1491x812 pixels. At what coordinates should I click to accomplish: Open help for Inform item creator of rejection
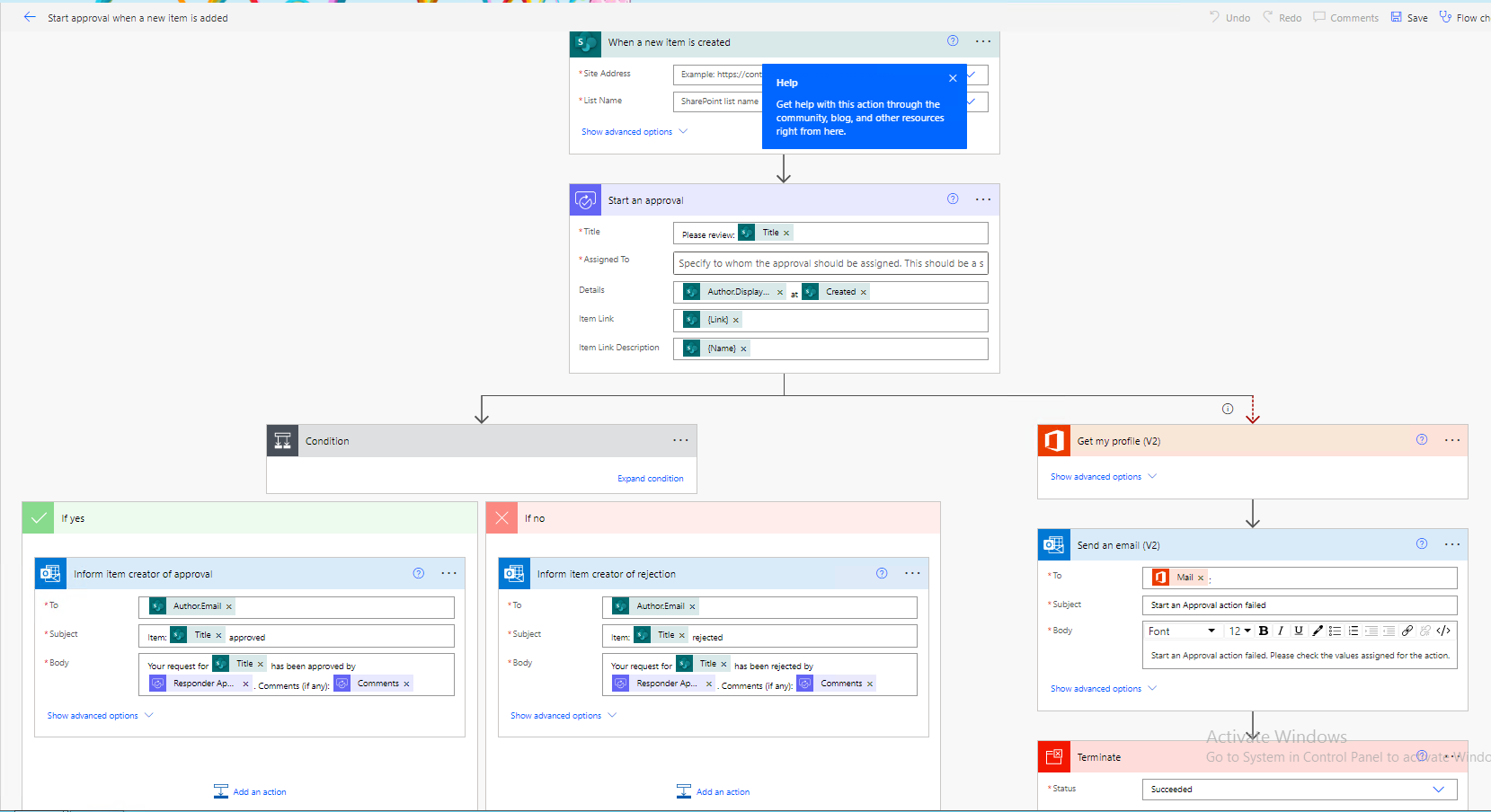[882, 573]
